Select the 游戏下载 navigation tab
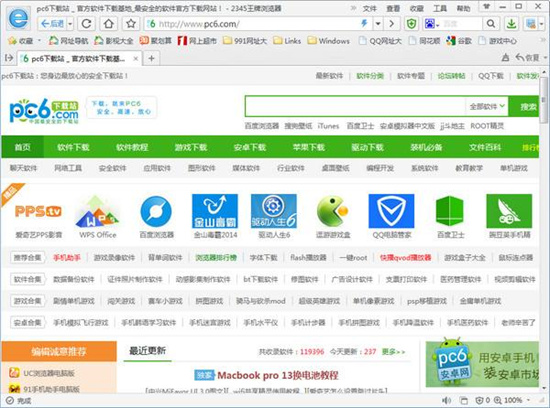 pyautogui.click(x=191, y=147)
